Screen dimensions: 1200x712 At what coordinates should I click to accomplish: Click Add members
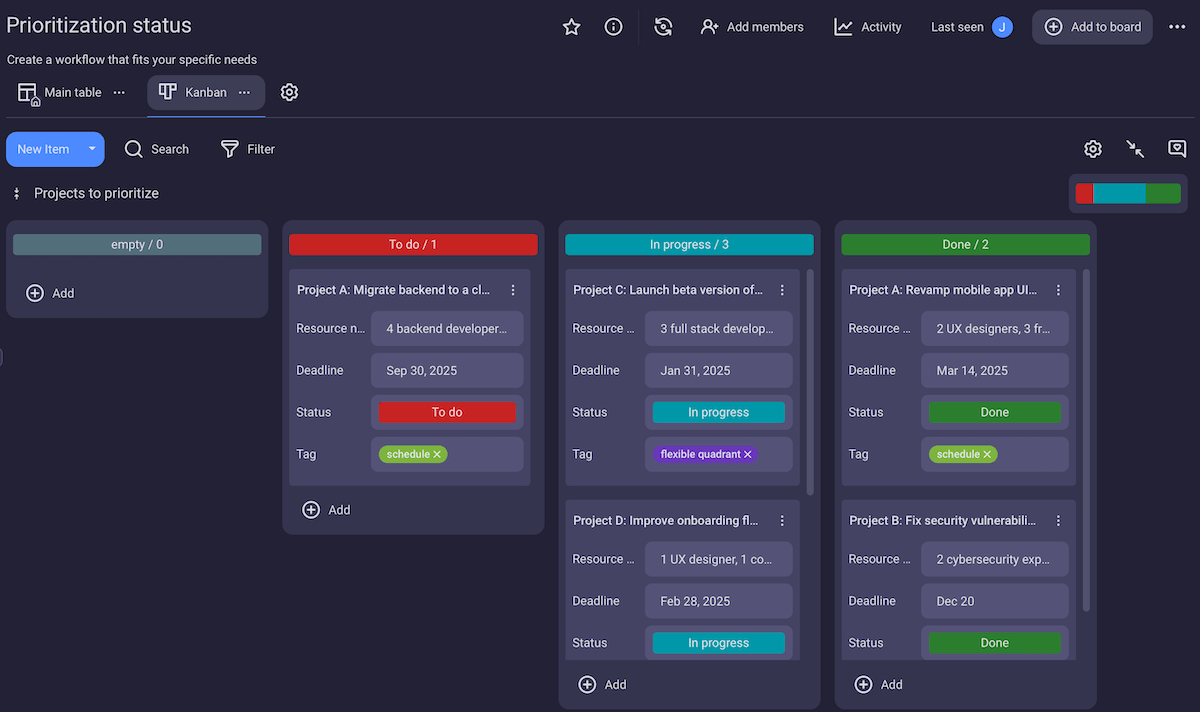pyautogui.click(x=752, y=27)
